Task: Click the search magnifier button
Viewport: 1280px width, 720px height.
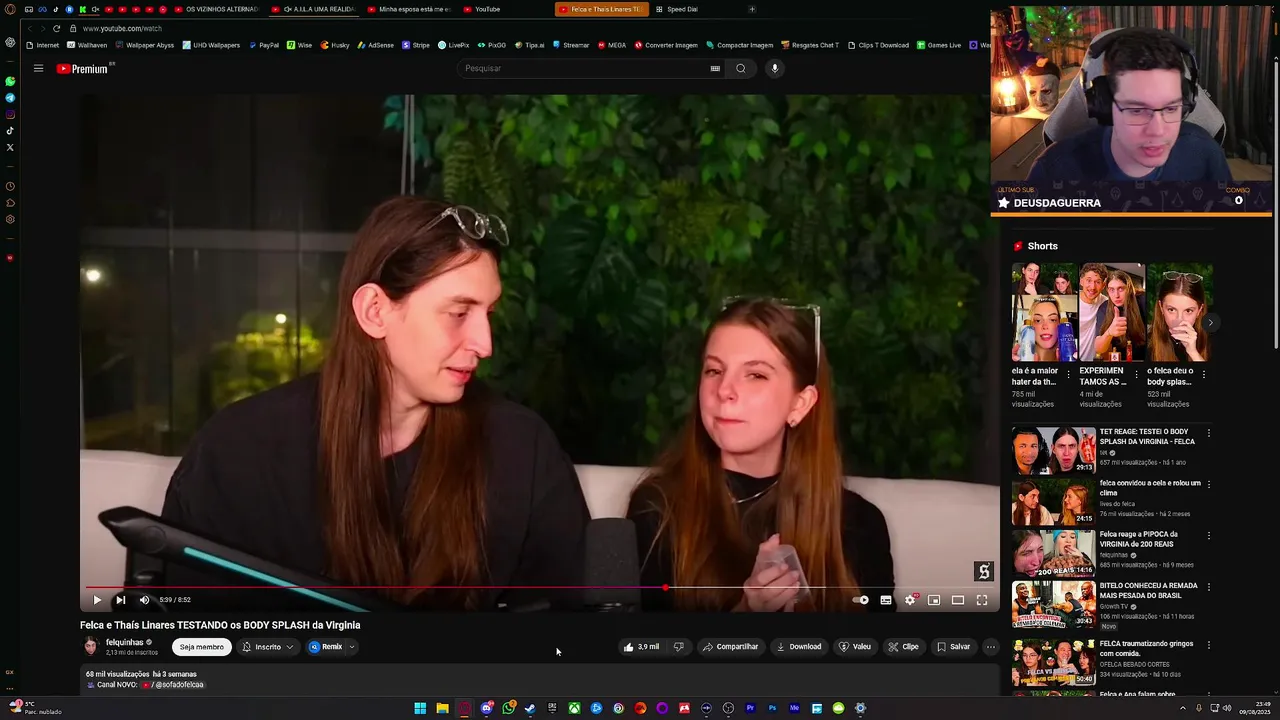Action: tap(741, 68)
